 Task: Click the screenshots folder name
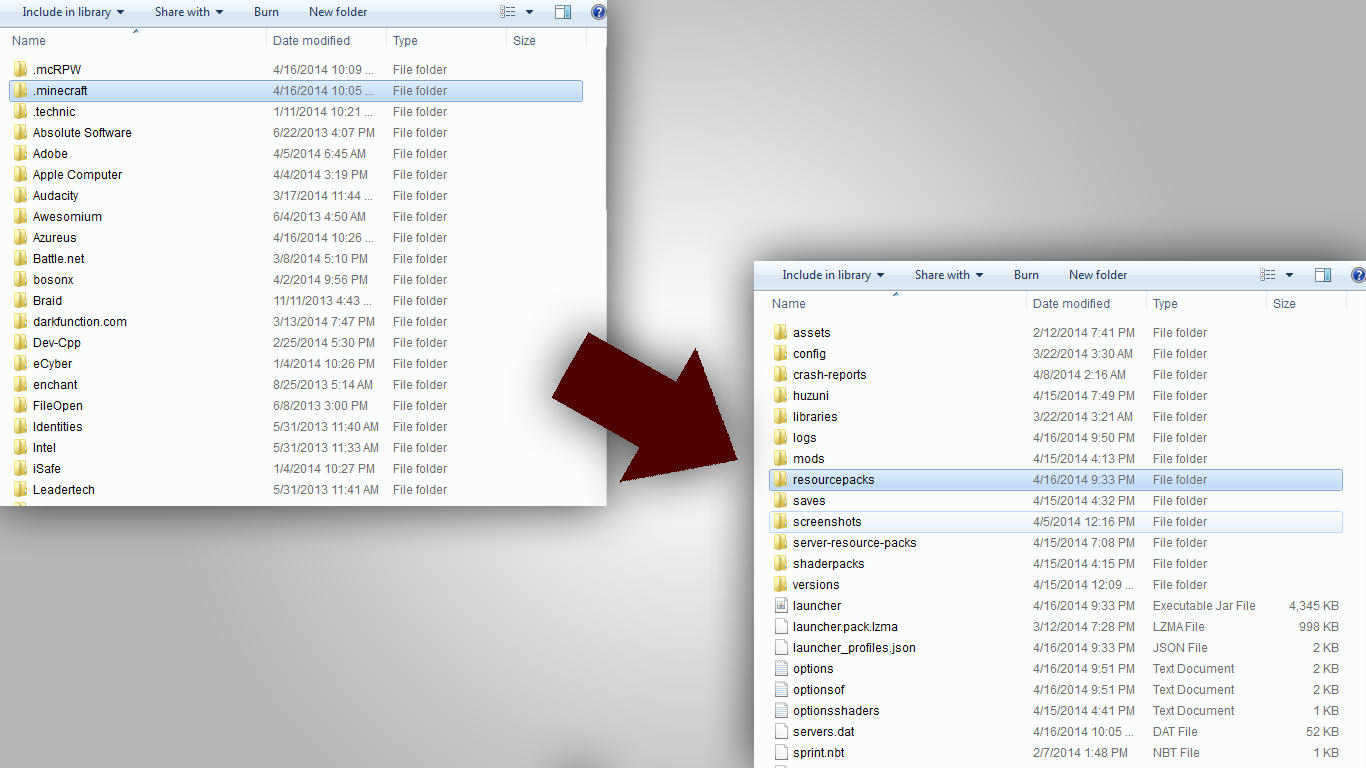827,521
